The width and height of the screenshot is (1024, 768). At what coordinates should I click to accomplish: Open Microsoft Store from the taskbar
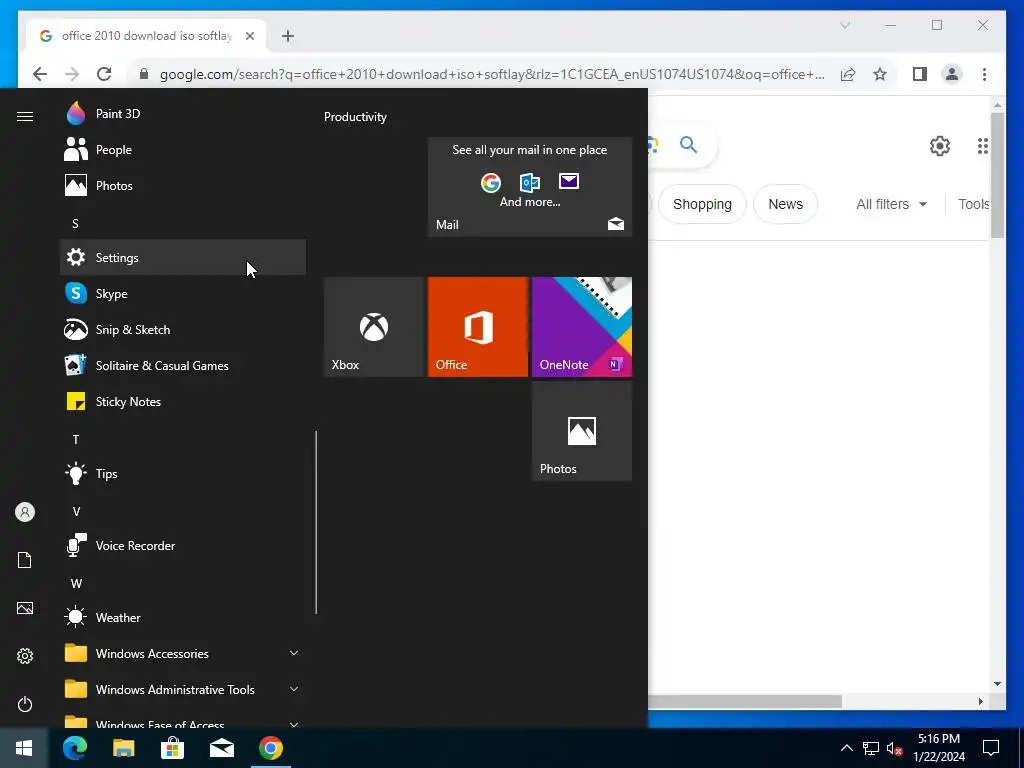(x=172, y=748)
